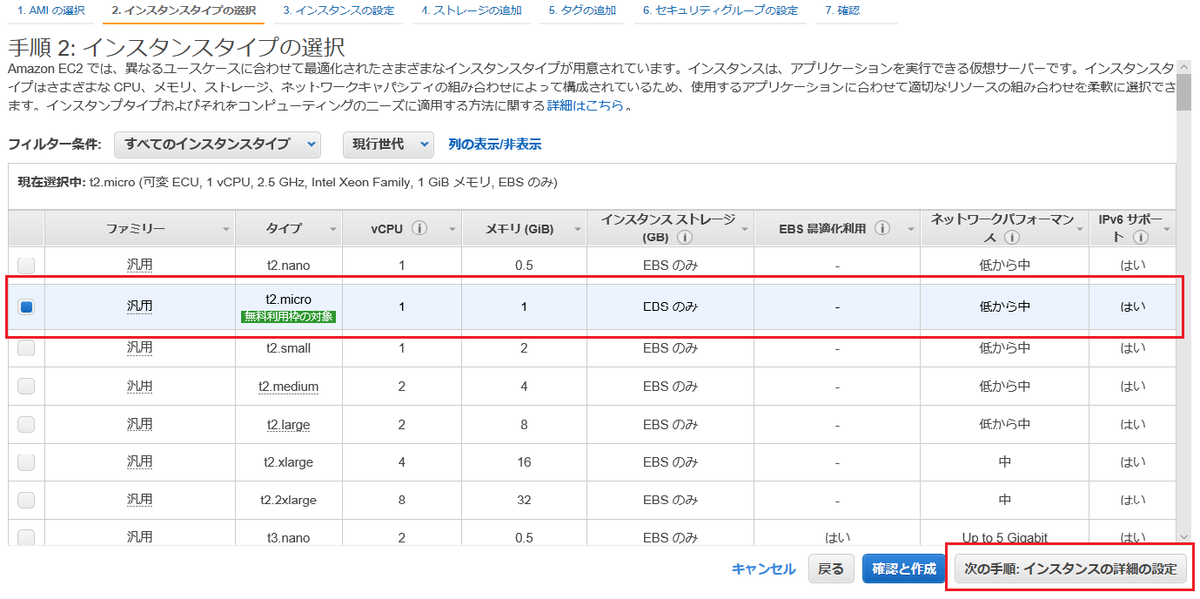Click IPv6 support info icon

point(1140,238)
